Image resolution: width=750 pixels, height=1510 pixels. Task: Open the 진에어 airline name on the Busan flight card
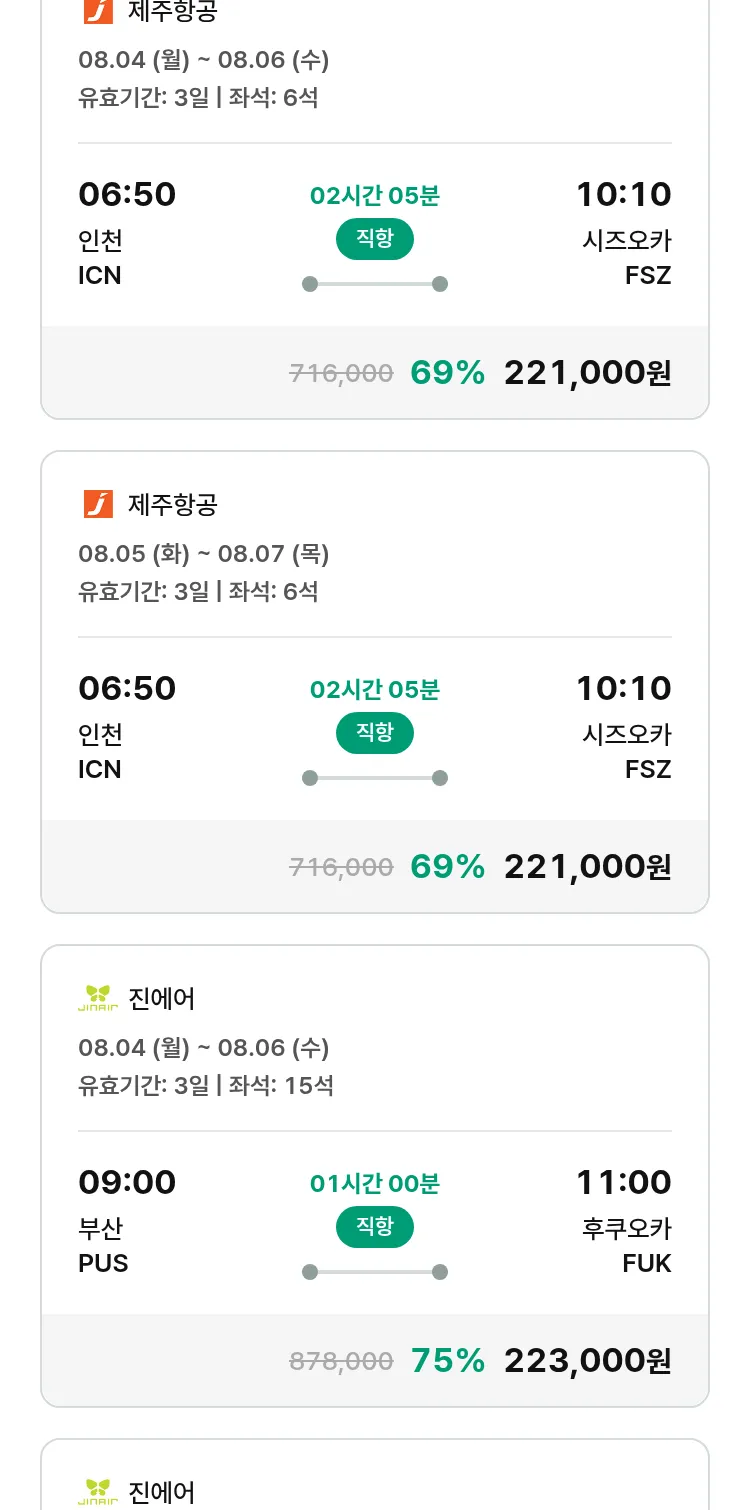[162, 999]
